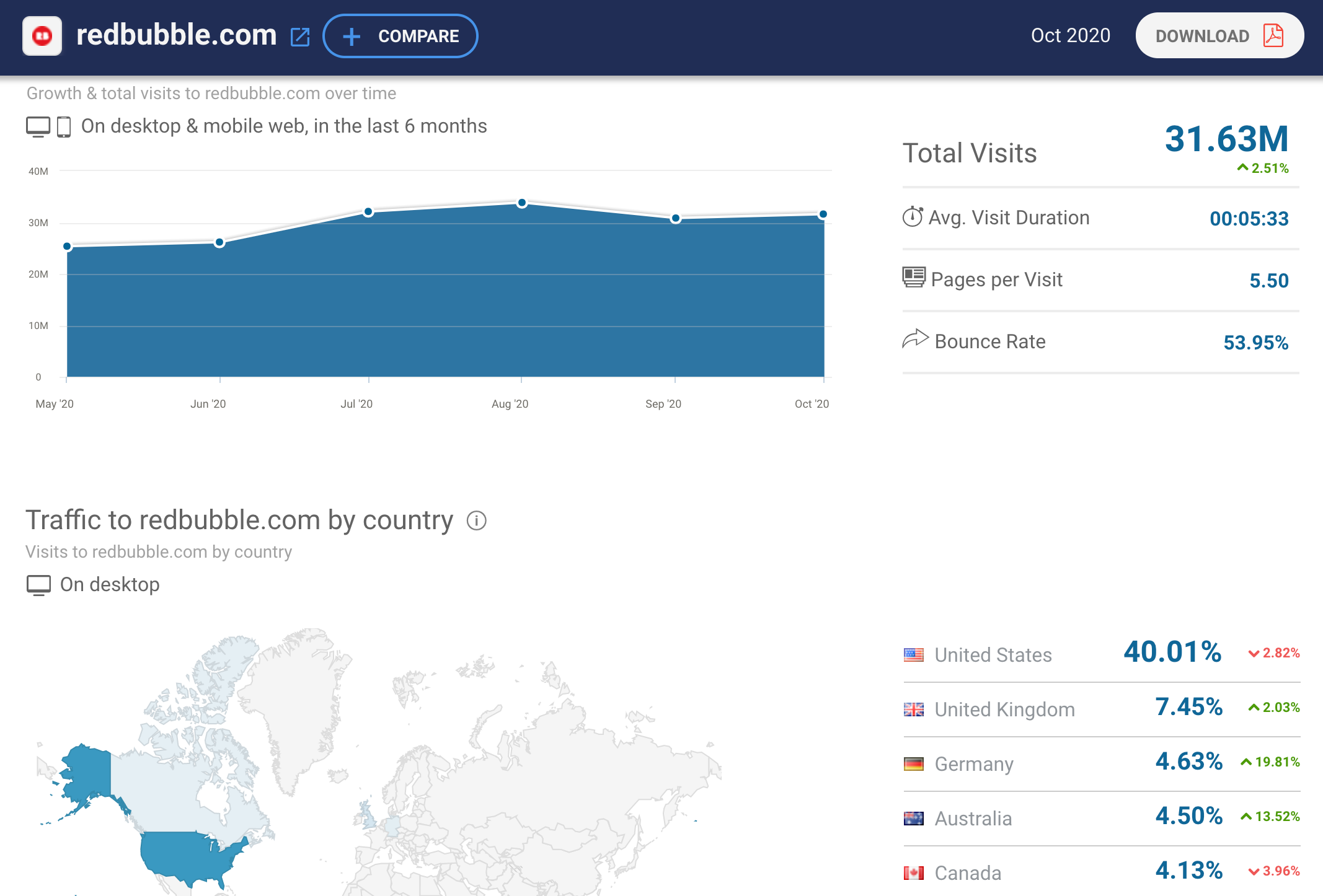Screen dimensions: 1323x896
Task: Click the United Kingdom country name
Action: [1005, 709]
